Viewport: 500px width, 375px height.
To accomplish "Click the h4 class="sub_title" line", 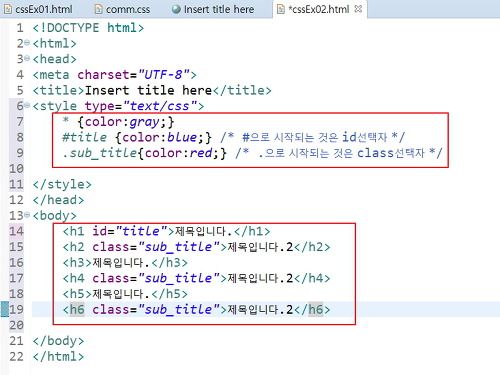I will point(196,278).
